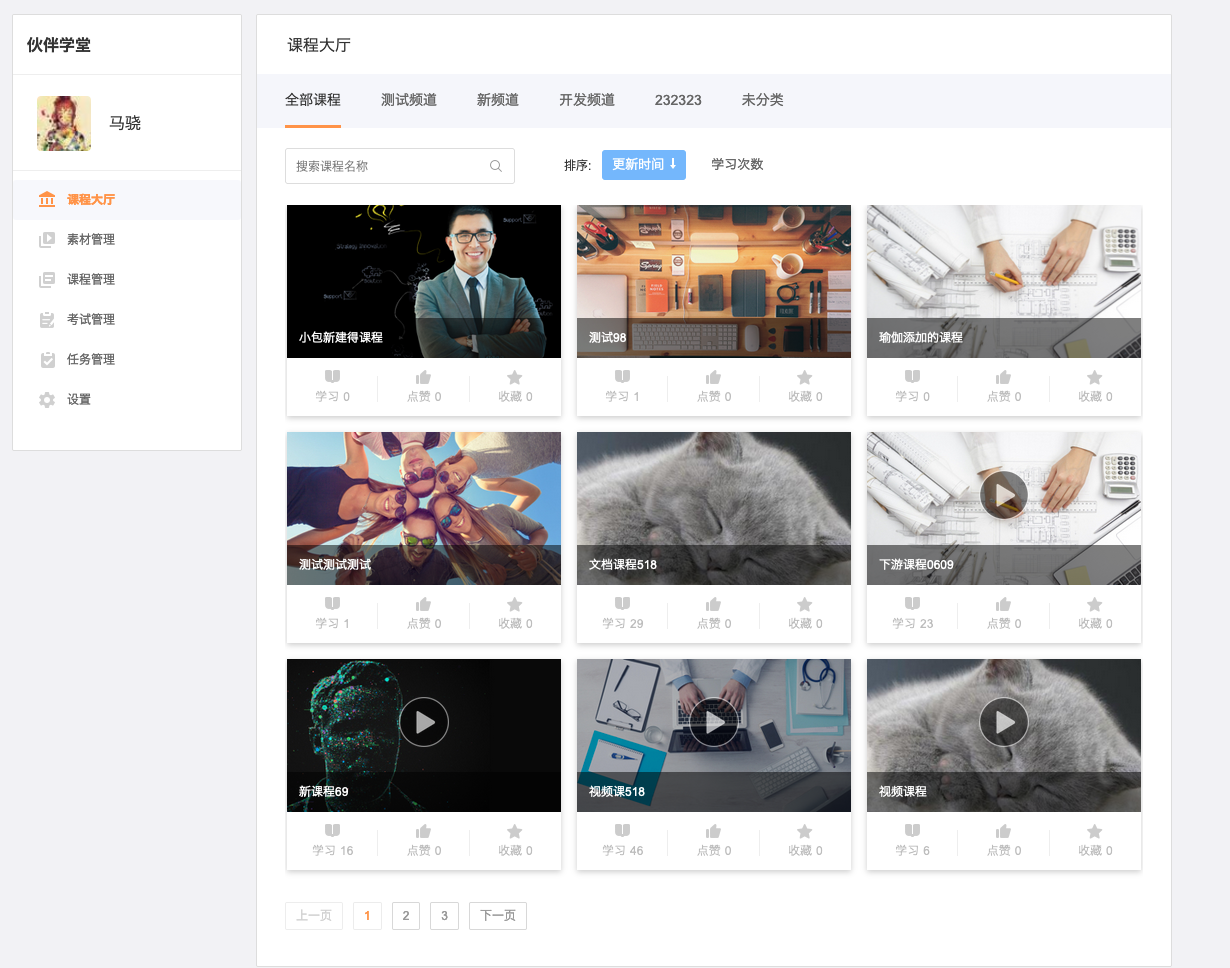Click favorite star on 瑜伽添加的课程
The height and width of the screenshot is (968, 1230).
[1095, 377]
